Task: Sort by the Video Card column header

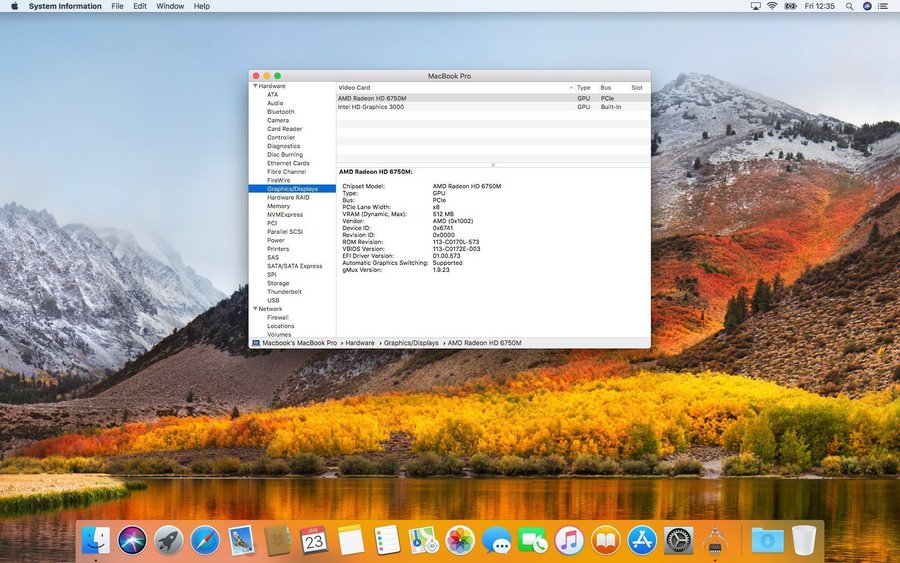Action: (355, 88)
